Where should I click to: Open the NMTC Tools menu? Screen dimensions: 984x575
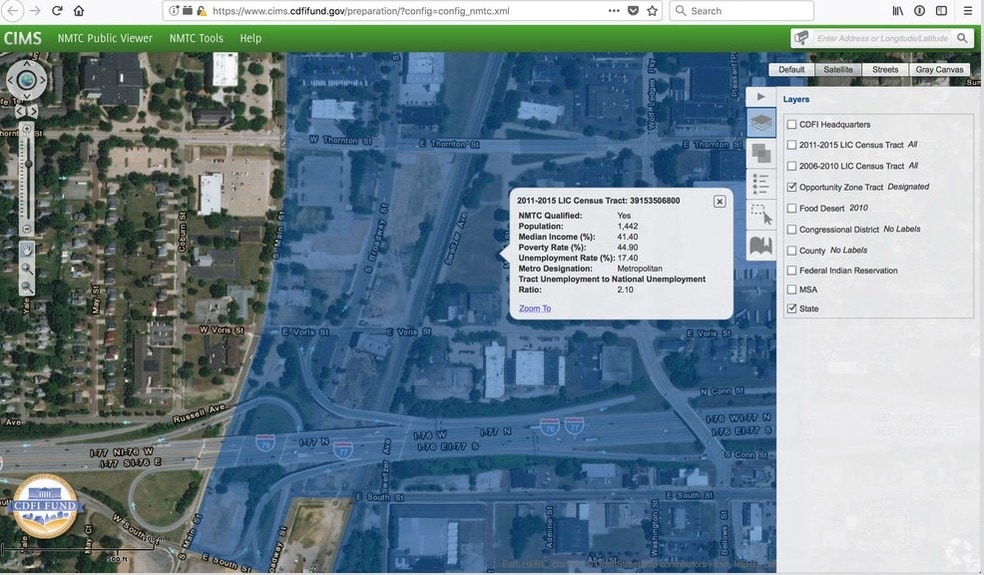pos(196,38)
